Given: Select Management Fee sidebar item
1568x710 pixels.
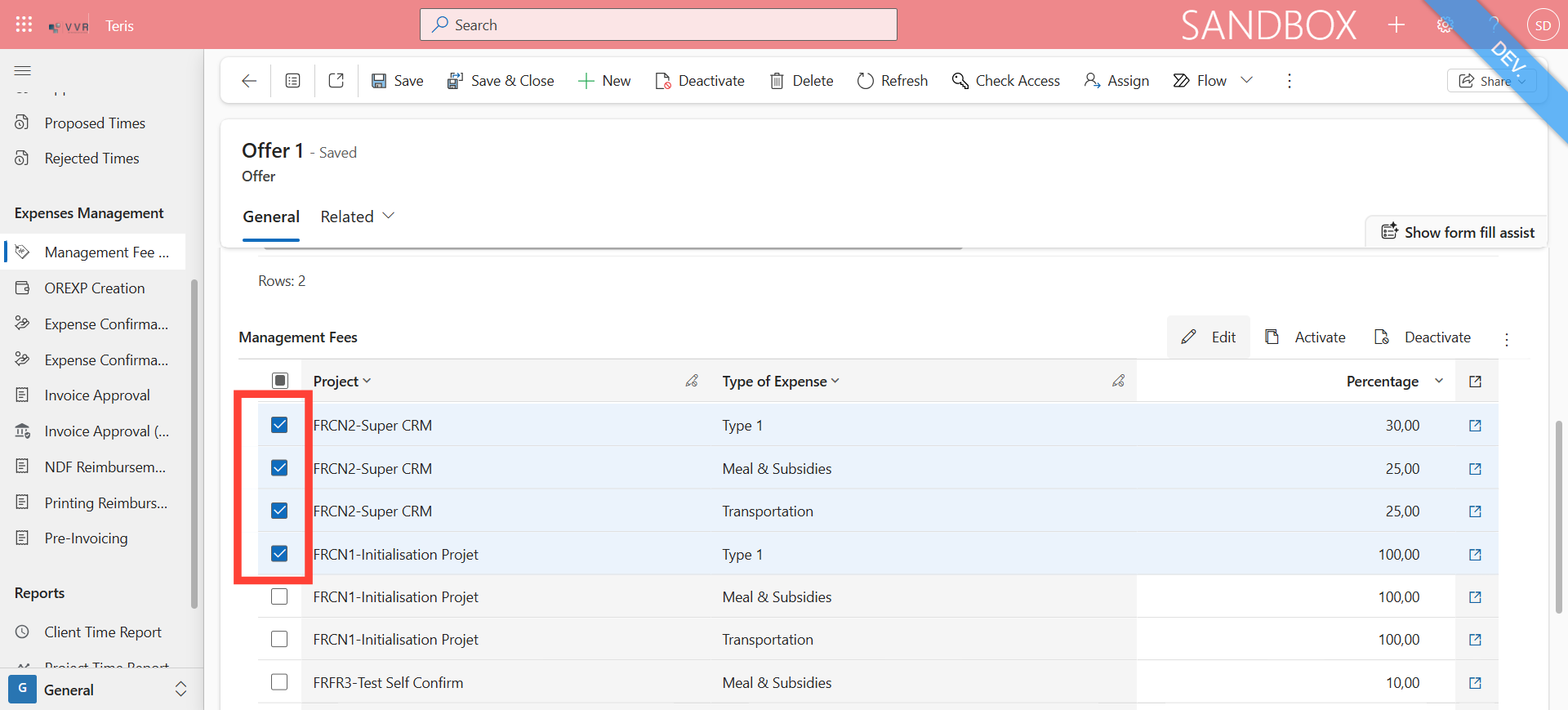Looking at the screenshot, I should click(x=95, y=252).
